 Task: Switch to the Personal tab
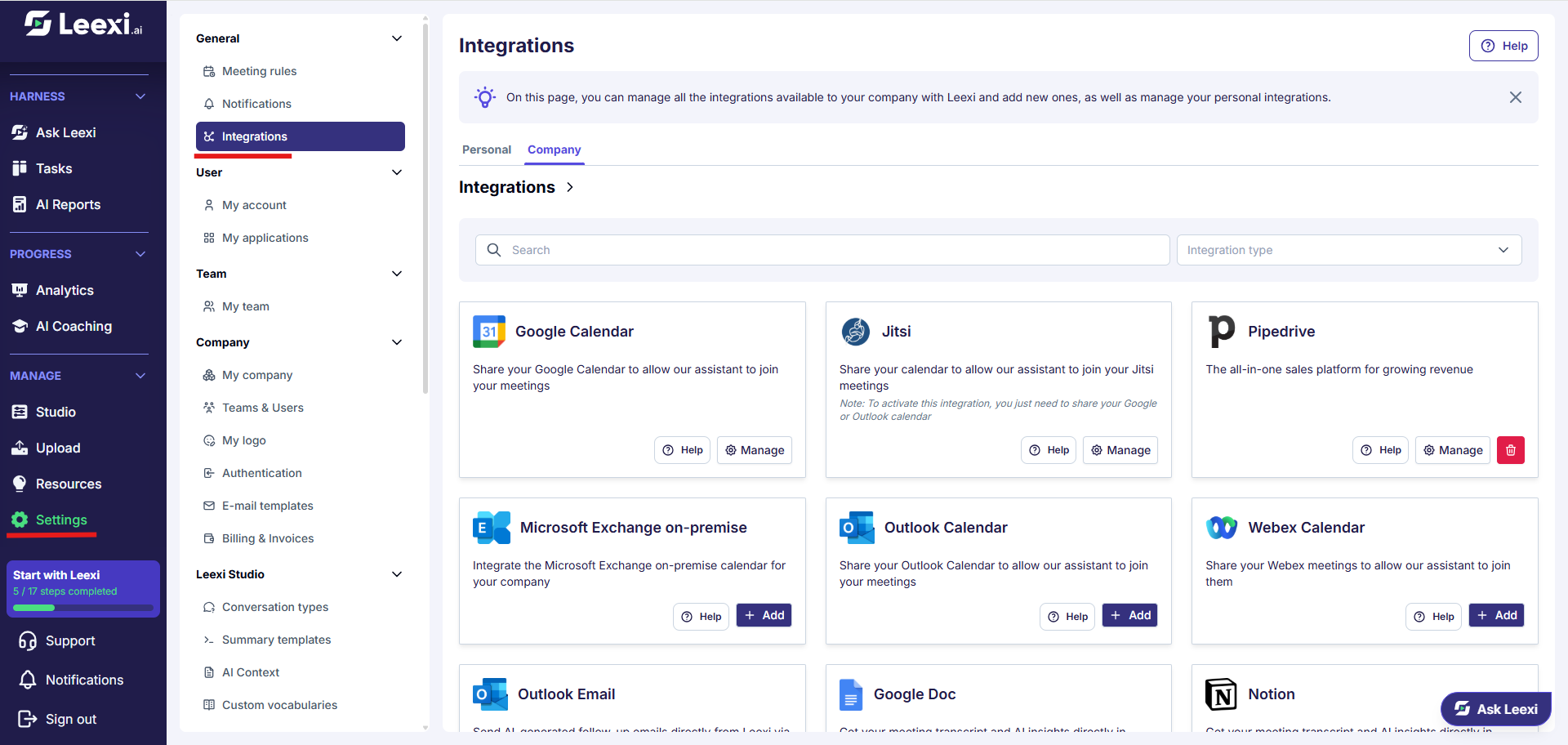tap(487, 149)
